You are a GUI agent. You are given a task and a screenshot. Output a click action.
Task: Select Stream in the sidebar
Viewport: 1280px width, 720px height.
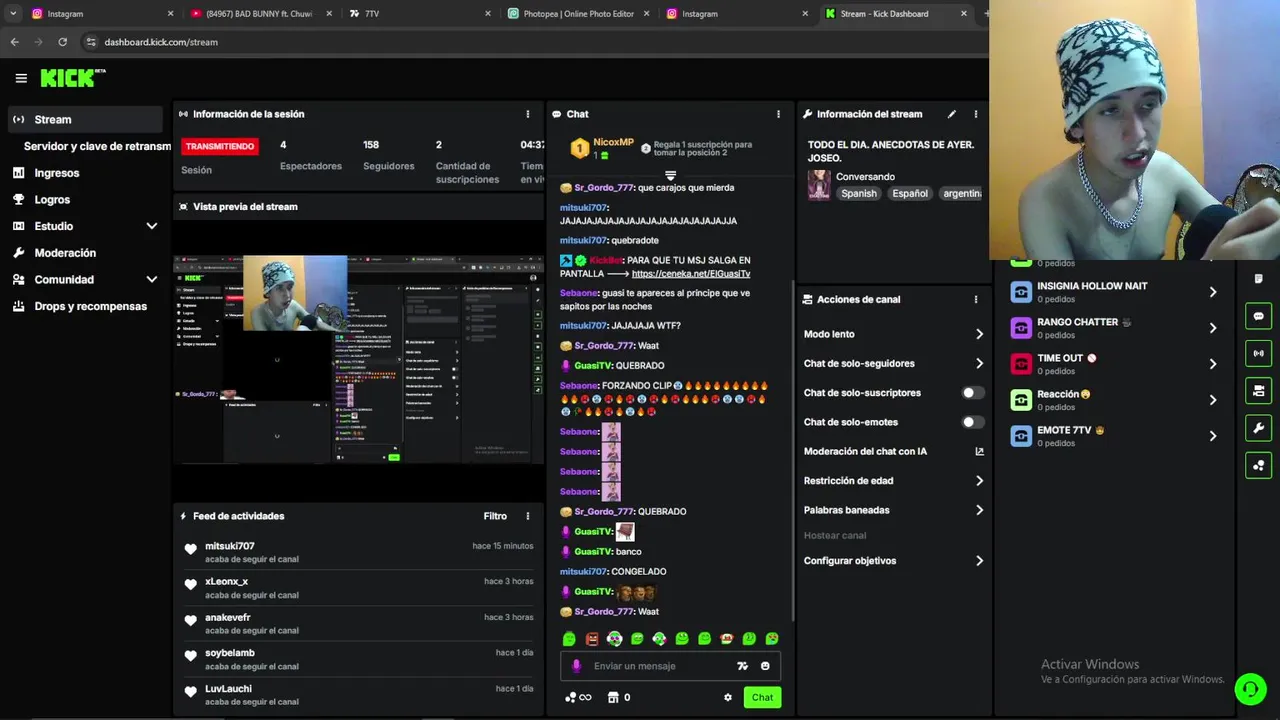(84, 120)
